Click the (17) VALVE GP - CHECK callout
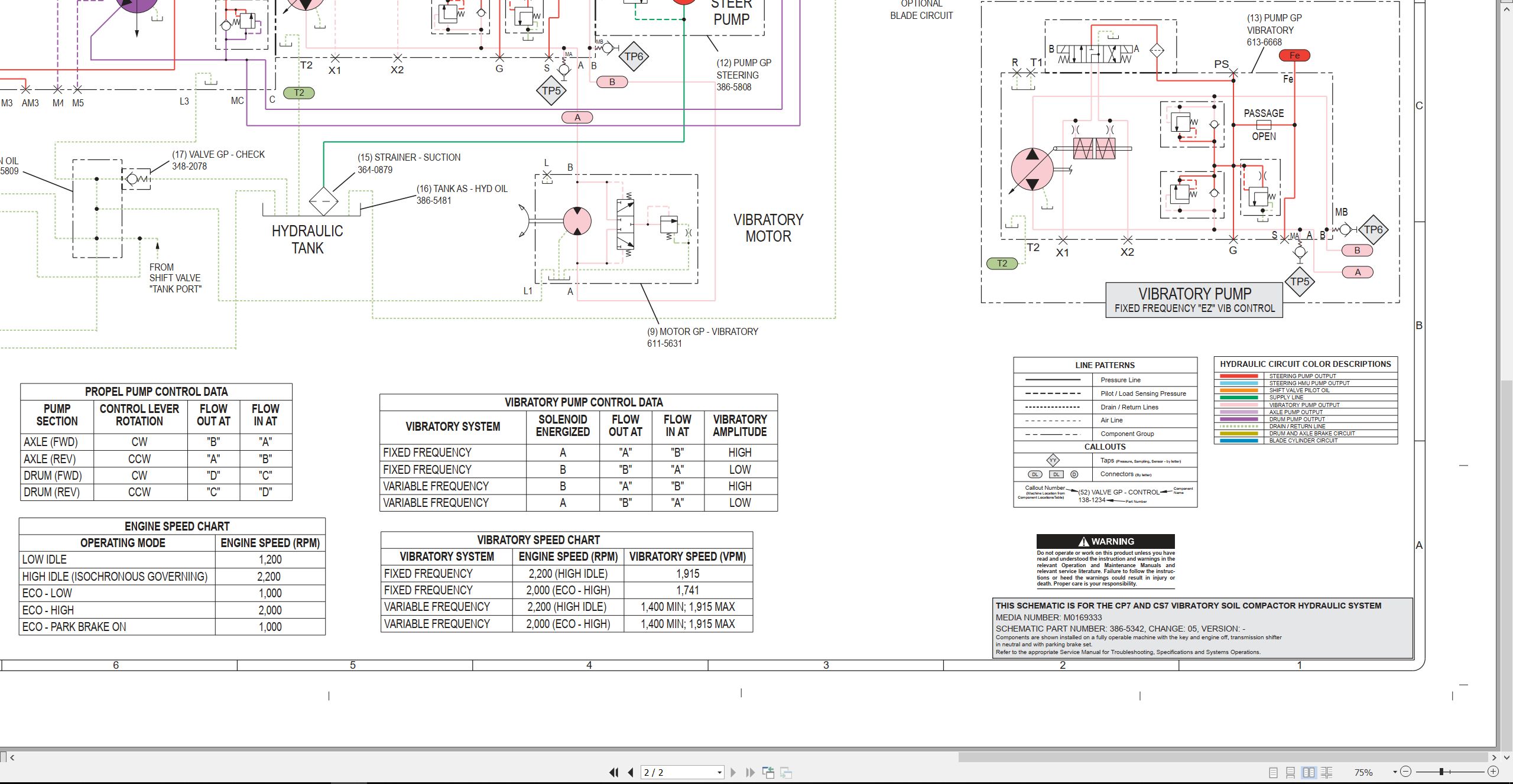This screenshot has height=784, width=1513. 218,160
